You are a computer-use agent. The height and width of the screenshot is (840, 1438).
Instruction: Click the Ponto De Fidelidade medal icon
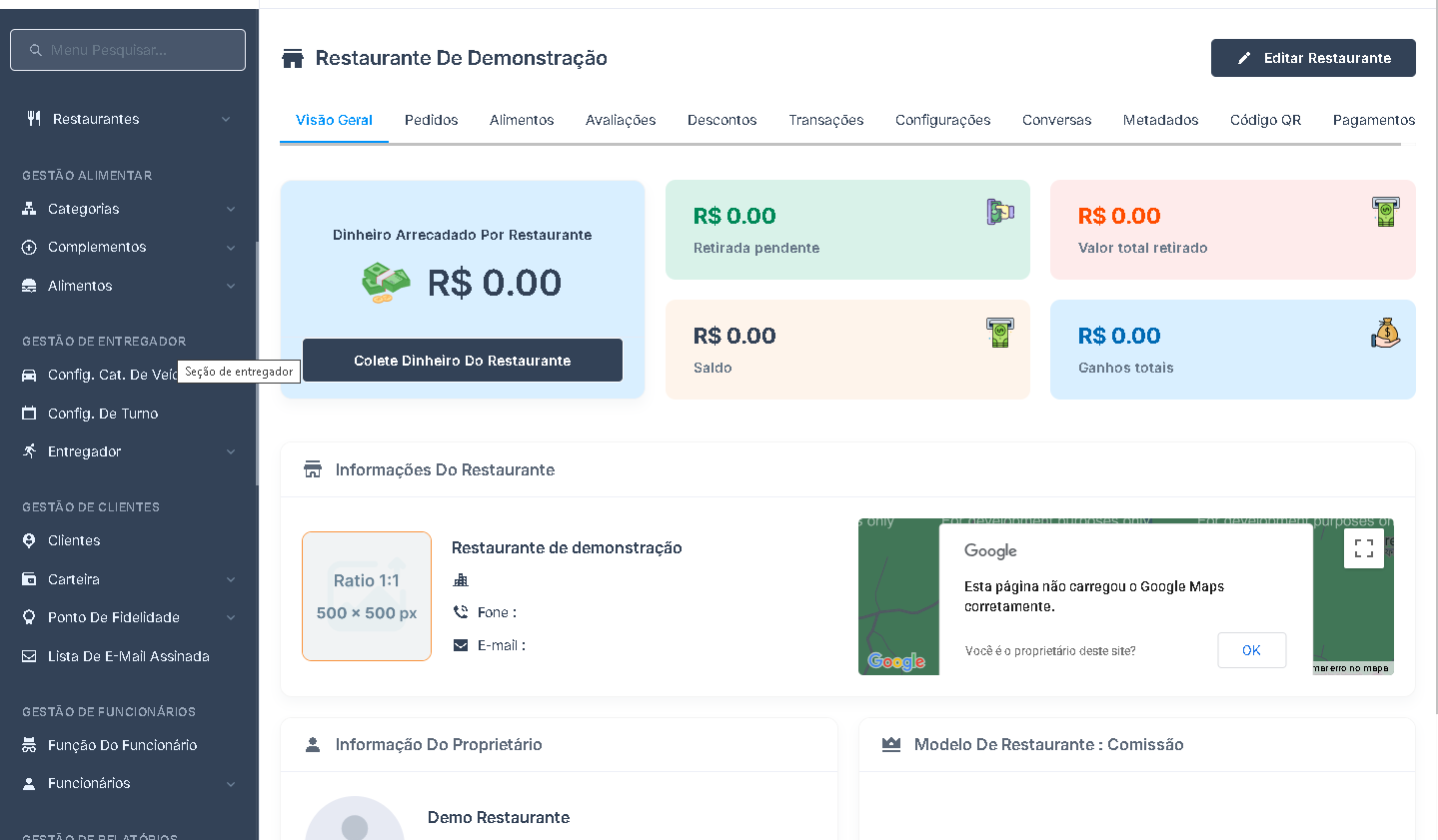tap(29, 617)
